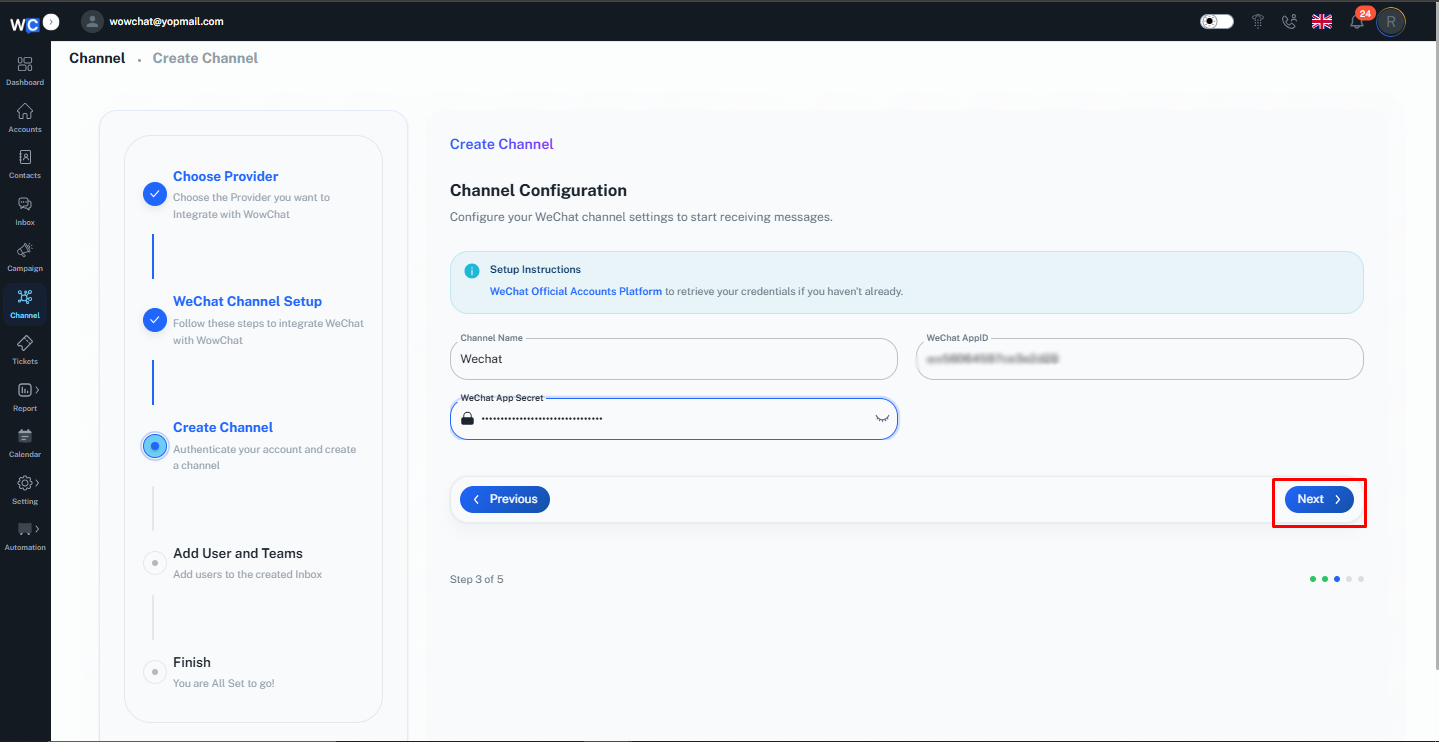Open the Contacts page
This screenshot has width=1439, height=742.
point(25,164)
